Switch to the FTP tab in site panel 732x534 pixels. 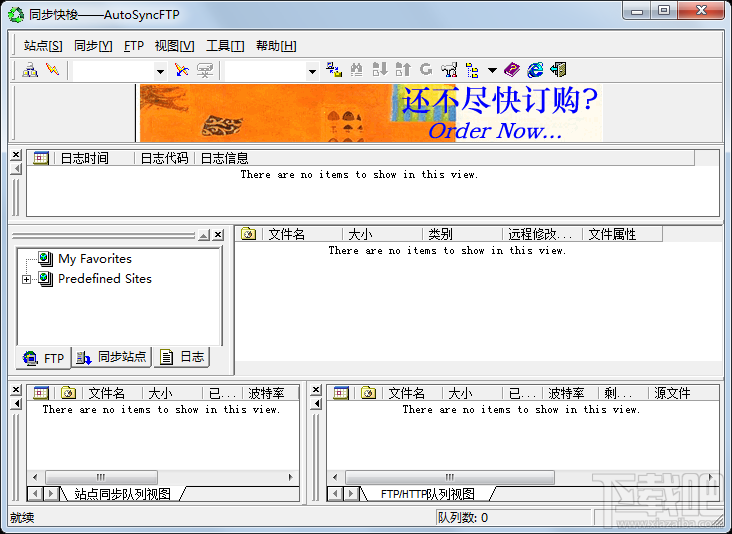(43, 358)
